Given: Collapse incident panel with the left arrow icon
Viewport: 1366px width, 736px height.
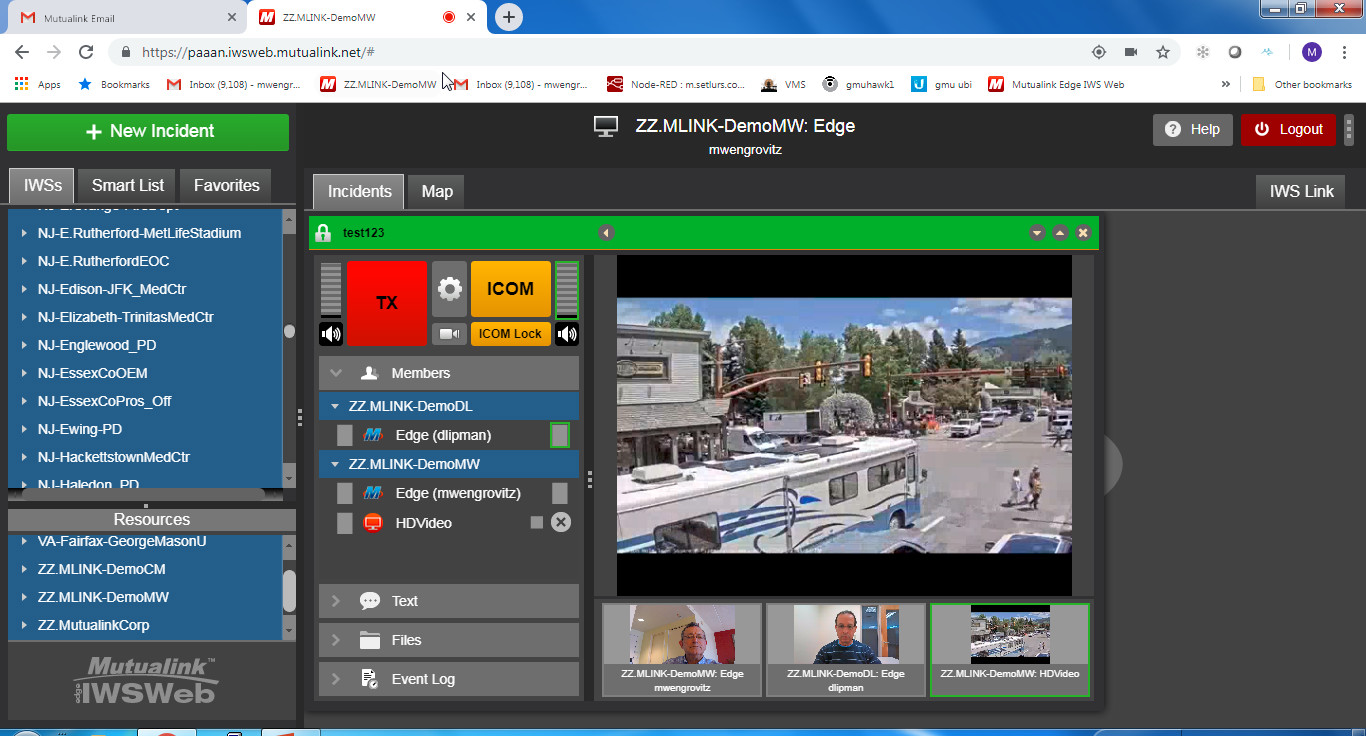Looking at the screenshot, I should (x=606, y=233).
